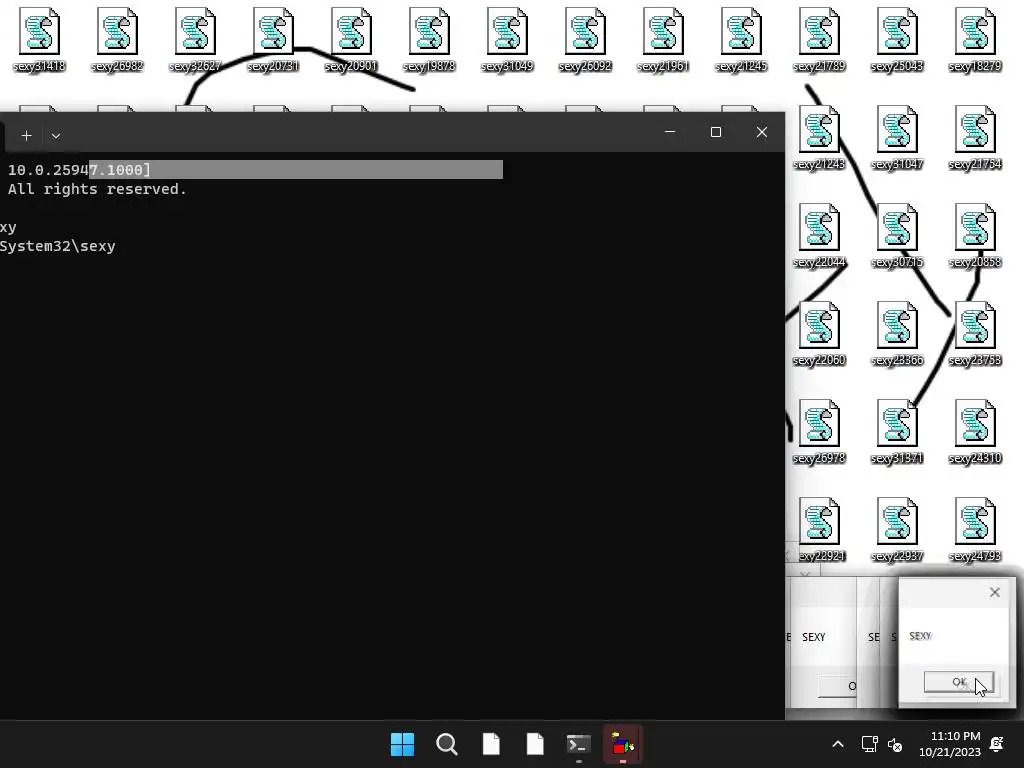The height and width of the screenshot is (768, 1024).
Task: Select the sexy26982 desktop file
Action: pos(117,40)
